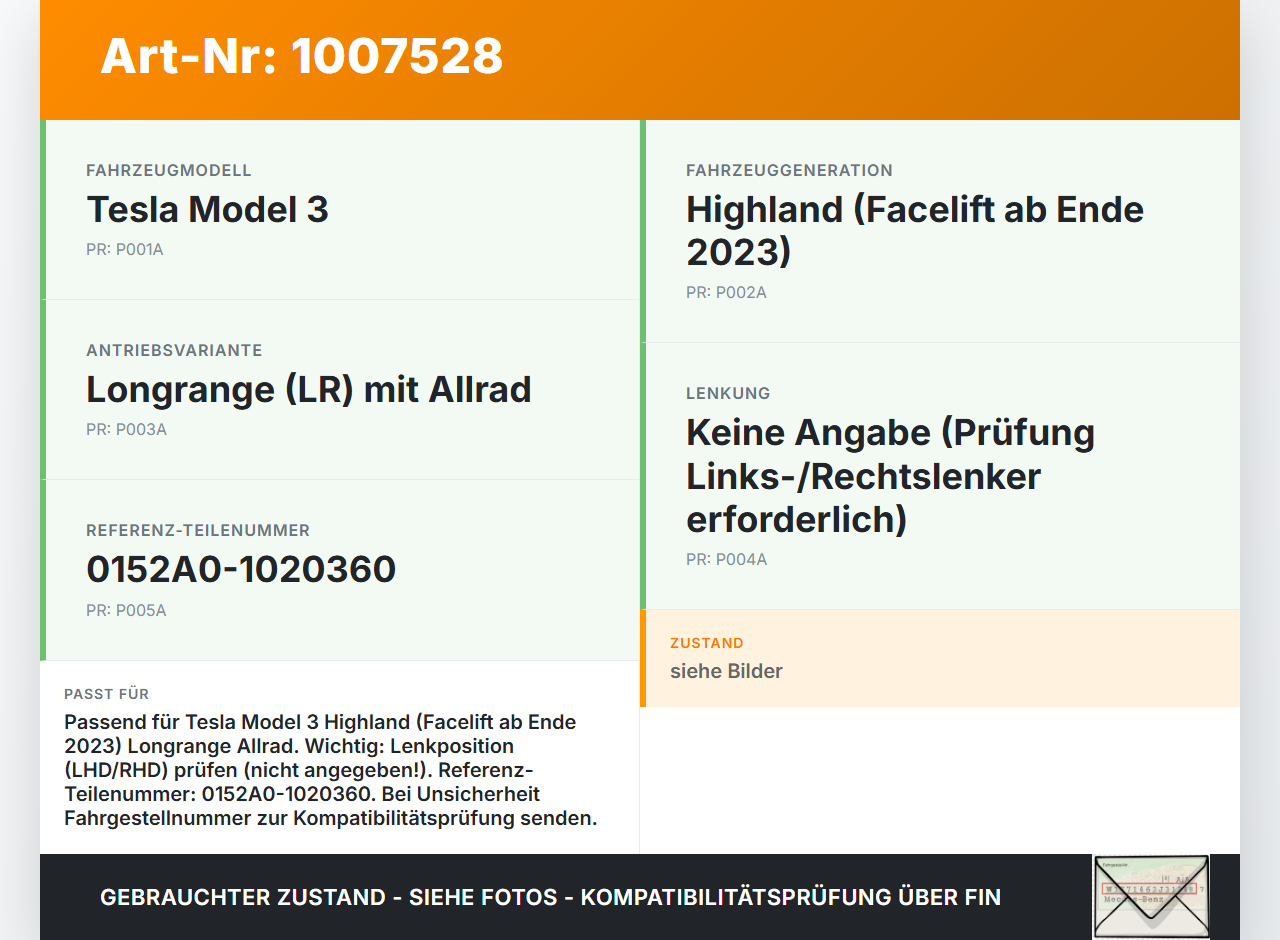Screen dimensions: 1280x940
Task: Click 'siehe Bilder' condition text
Action: click(x=726, y=671)
